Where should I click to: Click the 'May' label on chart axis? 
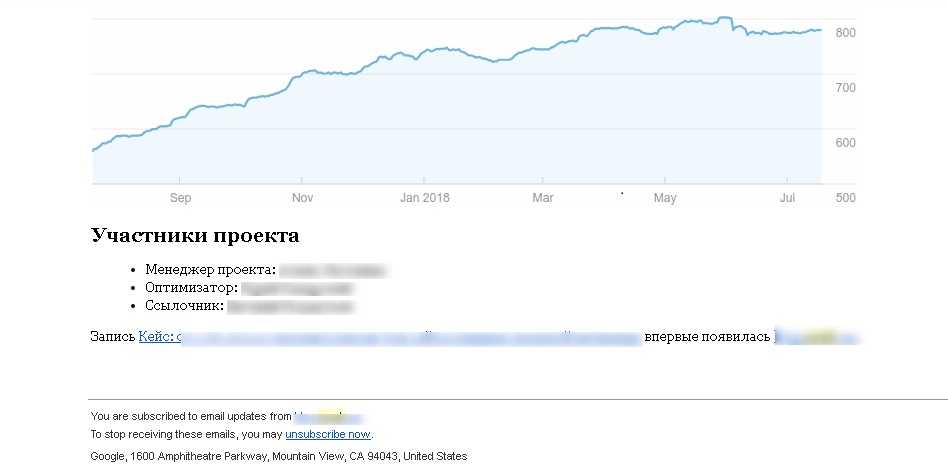point(665,198)
